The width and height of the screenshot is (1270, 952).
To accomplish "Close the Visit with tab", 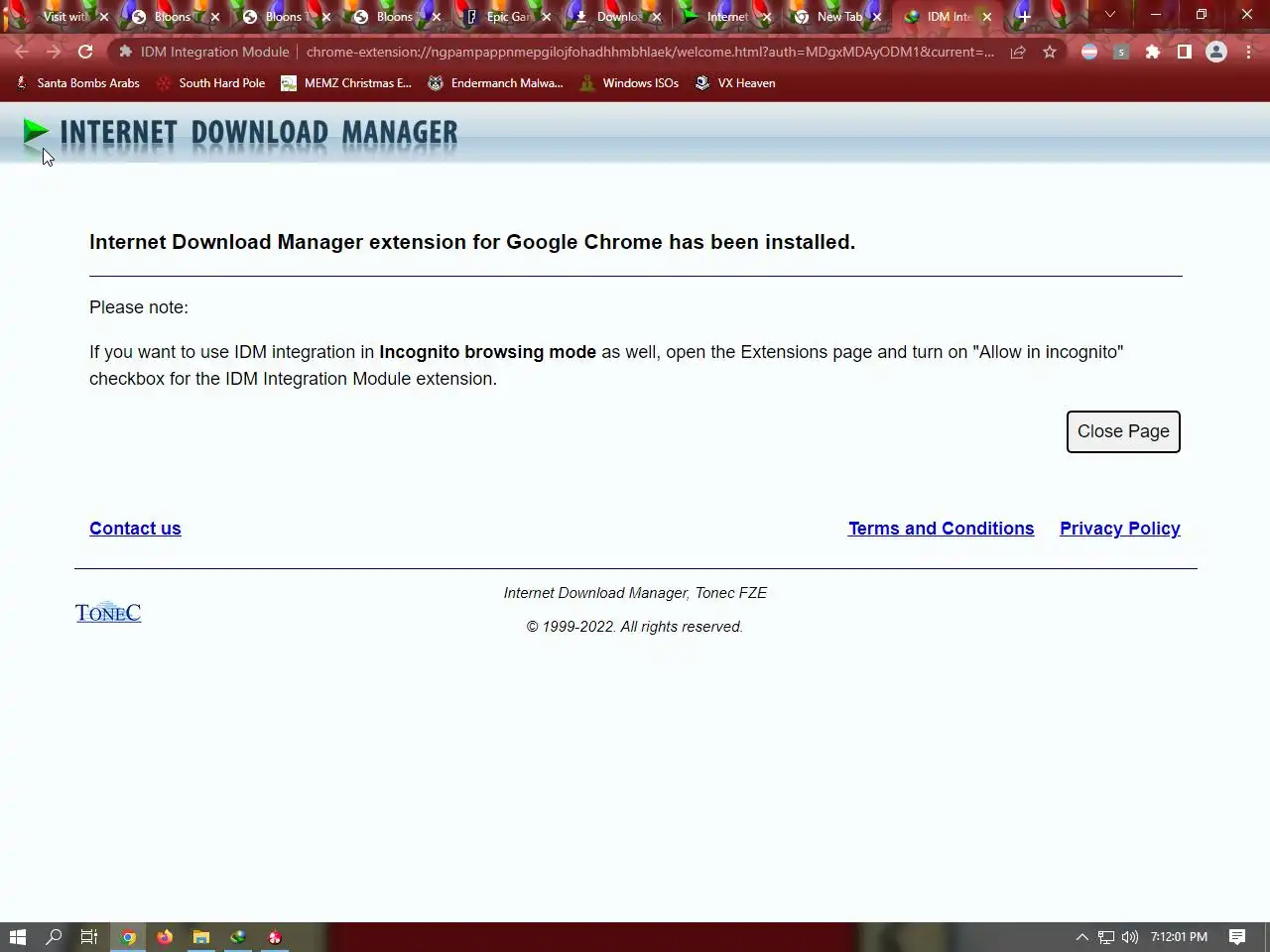I will 104,17.
